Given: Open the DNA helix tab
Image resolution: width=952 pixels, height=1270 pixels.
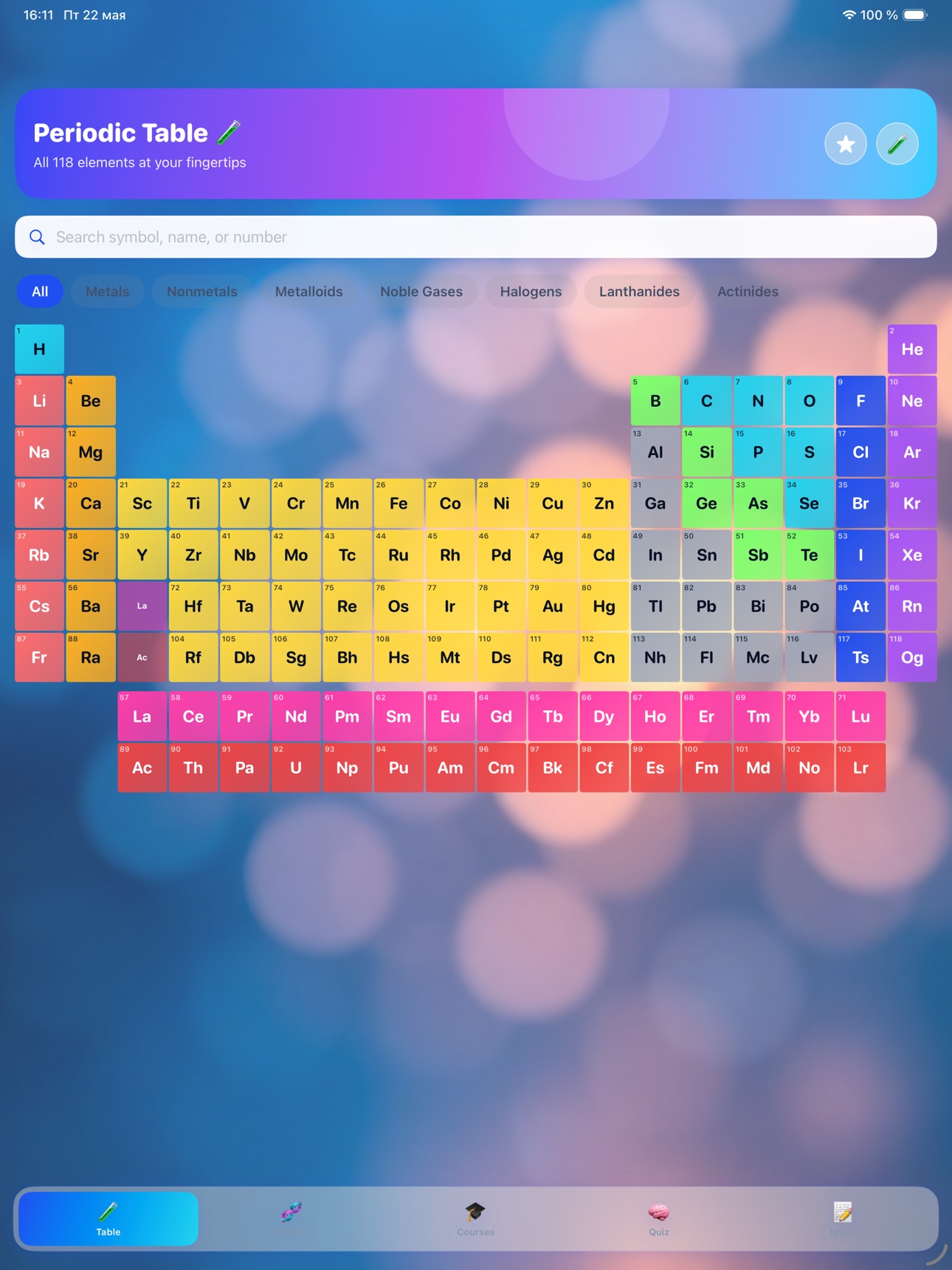Looking at the screenshot, I should pyautogui.click(x=292, y=1218).
